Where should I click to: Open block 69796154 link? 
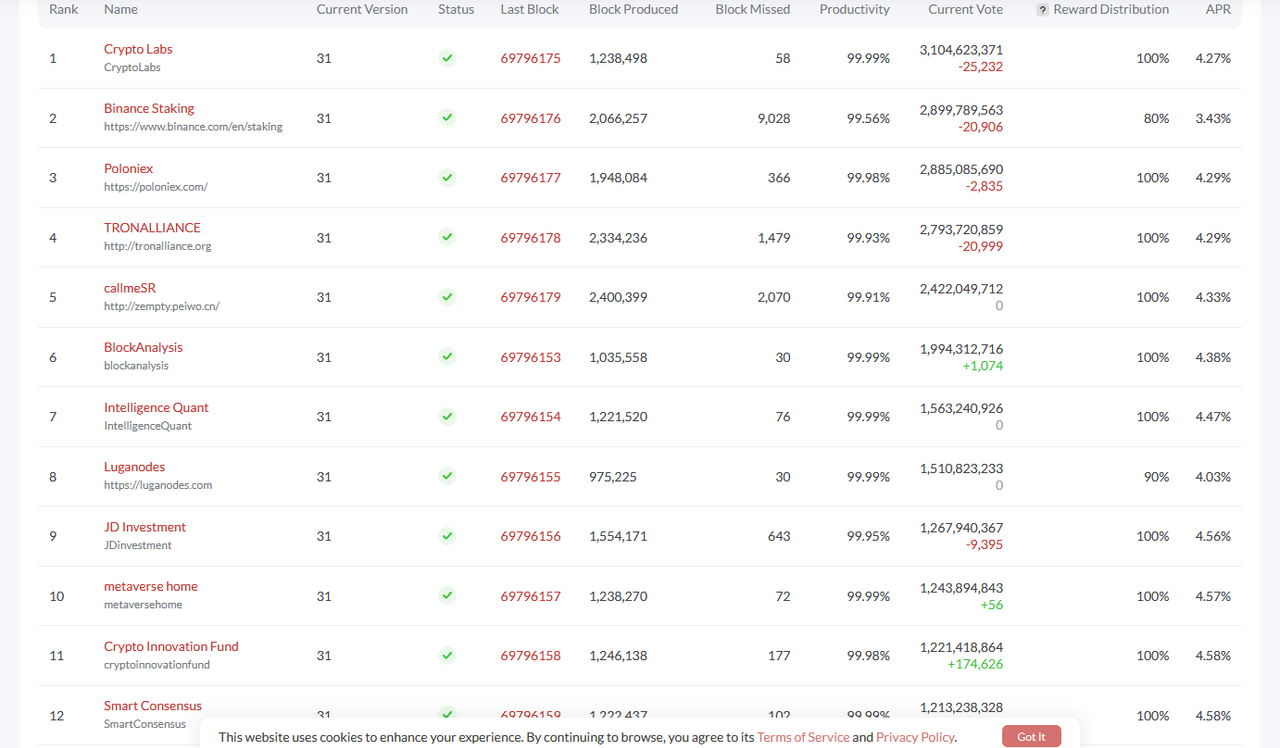pos(531,417)
